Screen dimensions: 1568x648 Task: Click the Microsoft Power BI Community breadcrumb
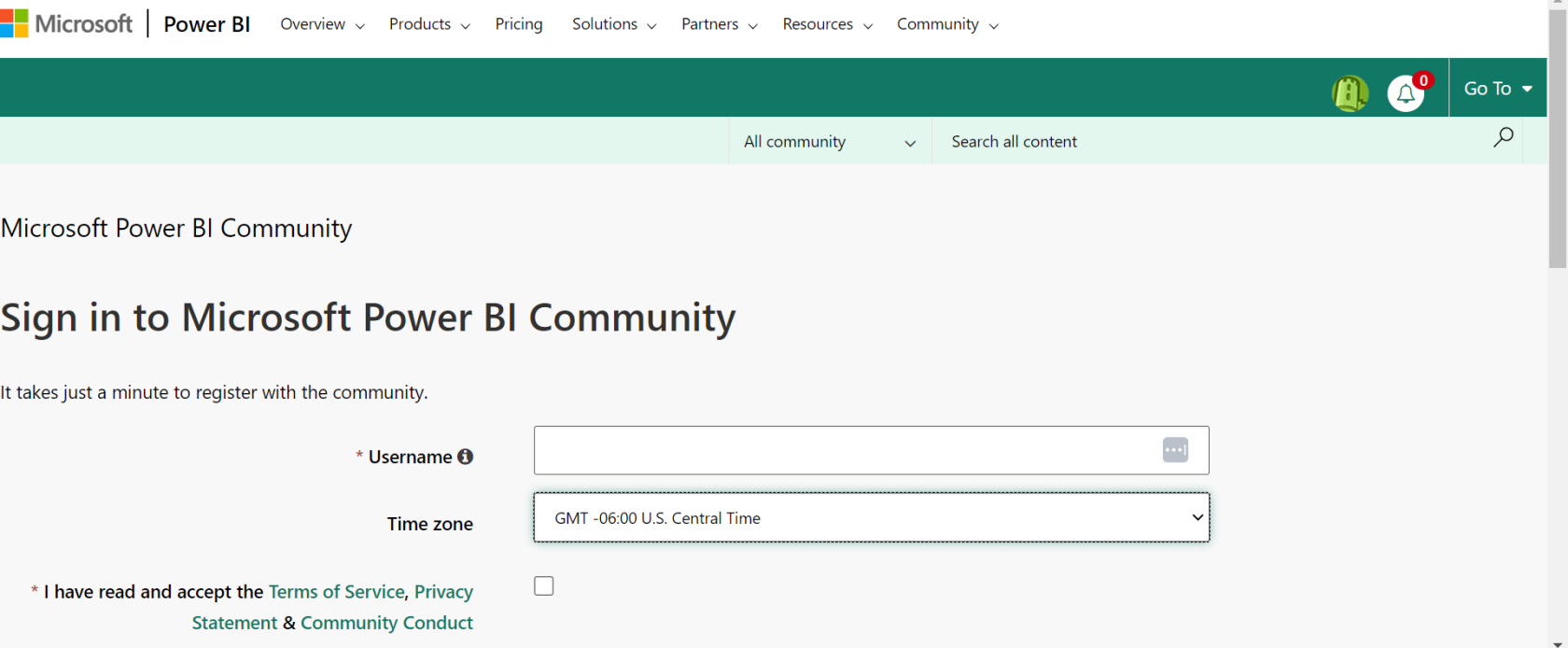pos(176,228)
